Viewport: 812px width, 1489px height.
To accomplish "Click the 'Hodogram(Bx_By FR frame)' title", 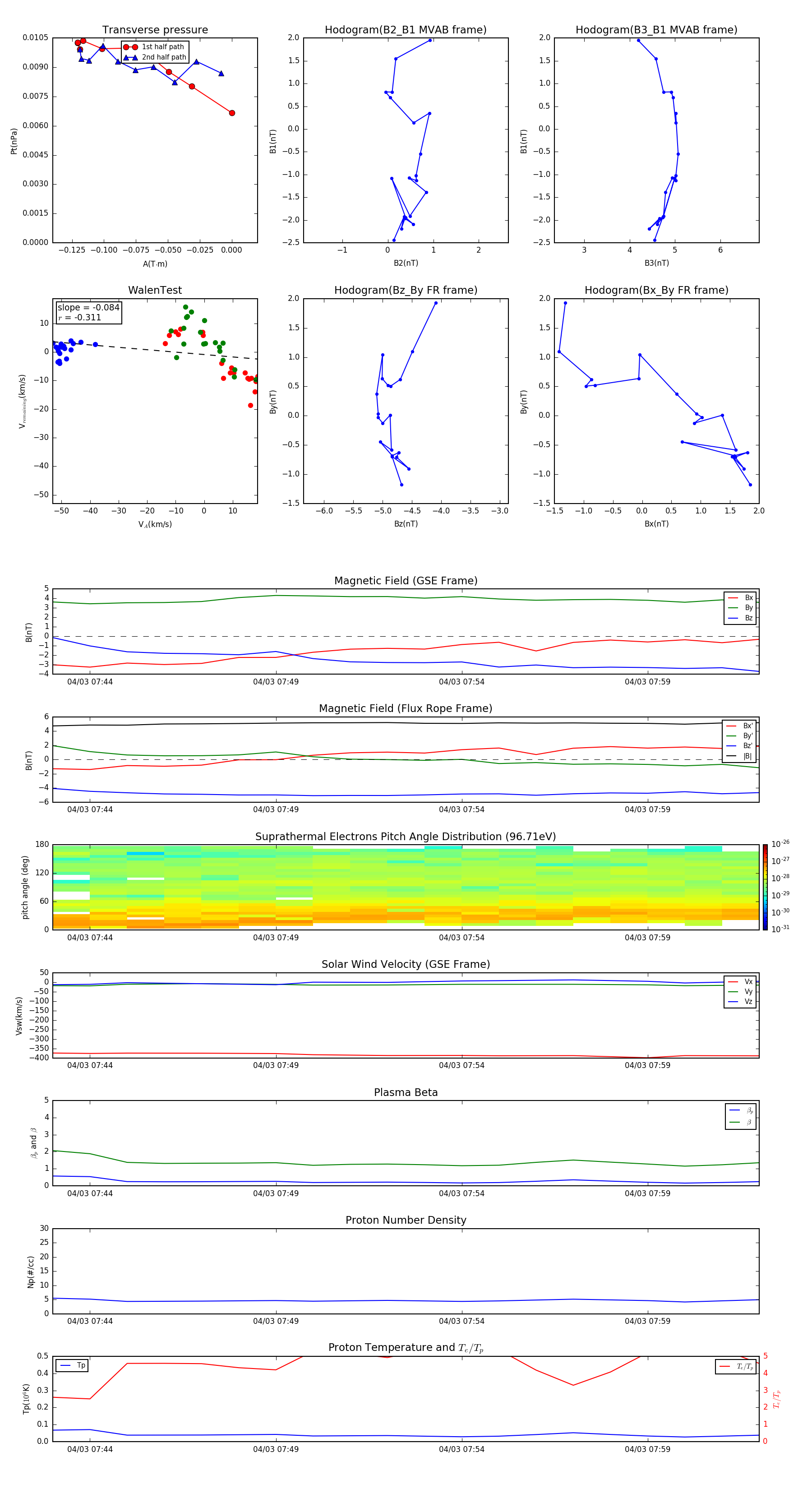I will pos(656,290).
